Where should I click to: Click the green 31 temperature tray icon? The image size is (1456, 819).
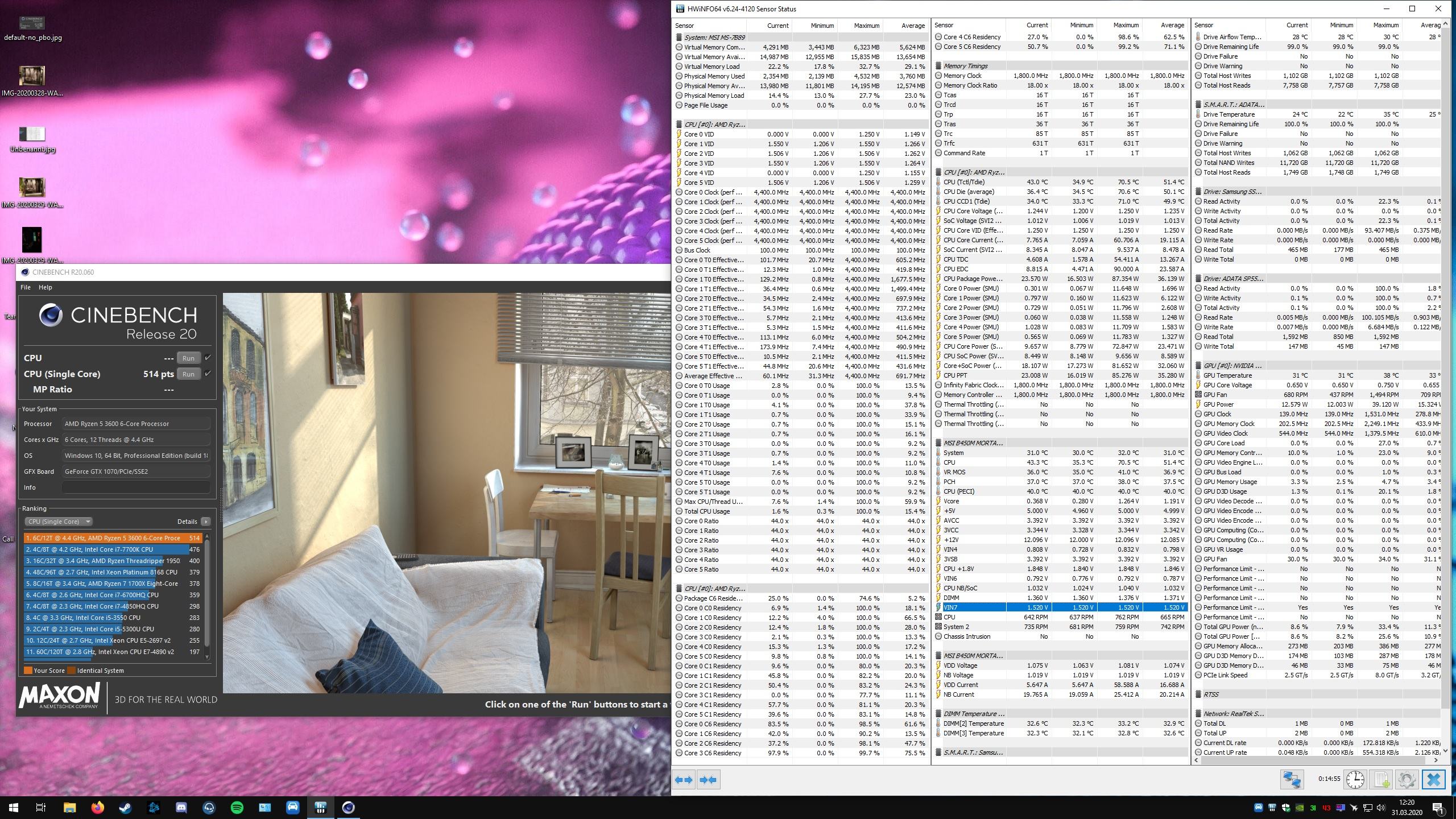pyautogui.click(x=1313, y=808)
